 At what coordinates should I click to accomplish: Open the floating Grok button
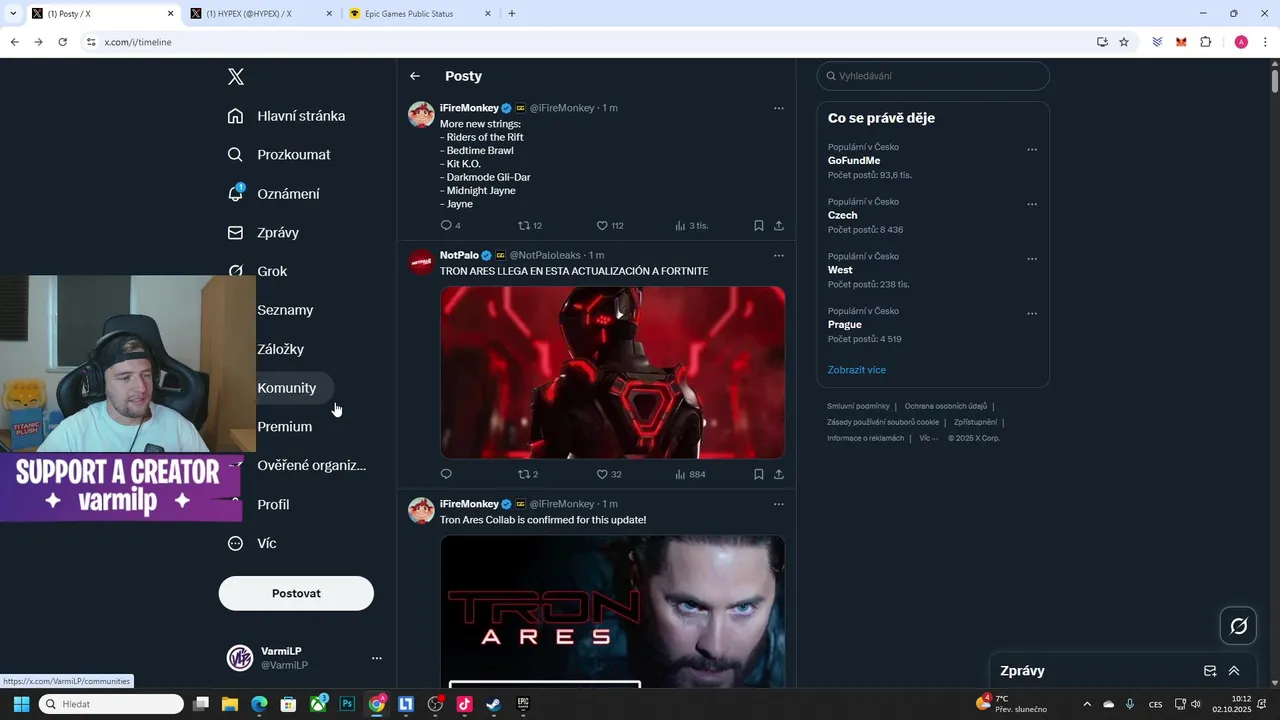pos(1239,626)
